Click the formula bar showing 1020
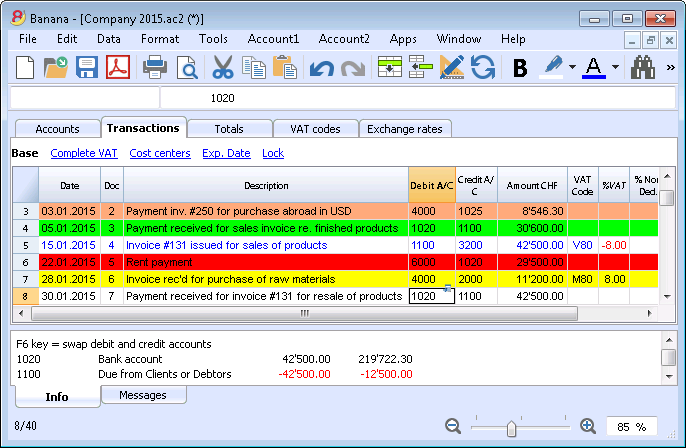 click(x=418, y=98)
